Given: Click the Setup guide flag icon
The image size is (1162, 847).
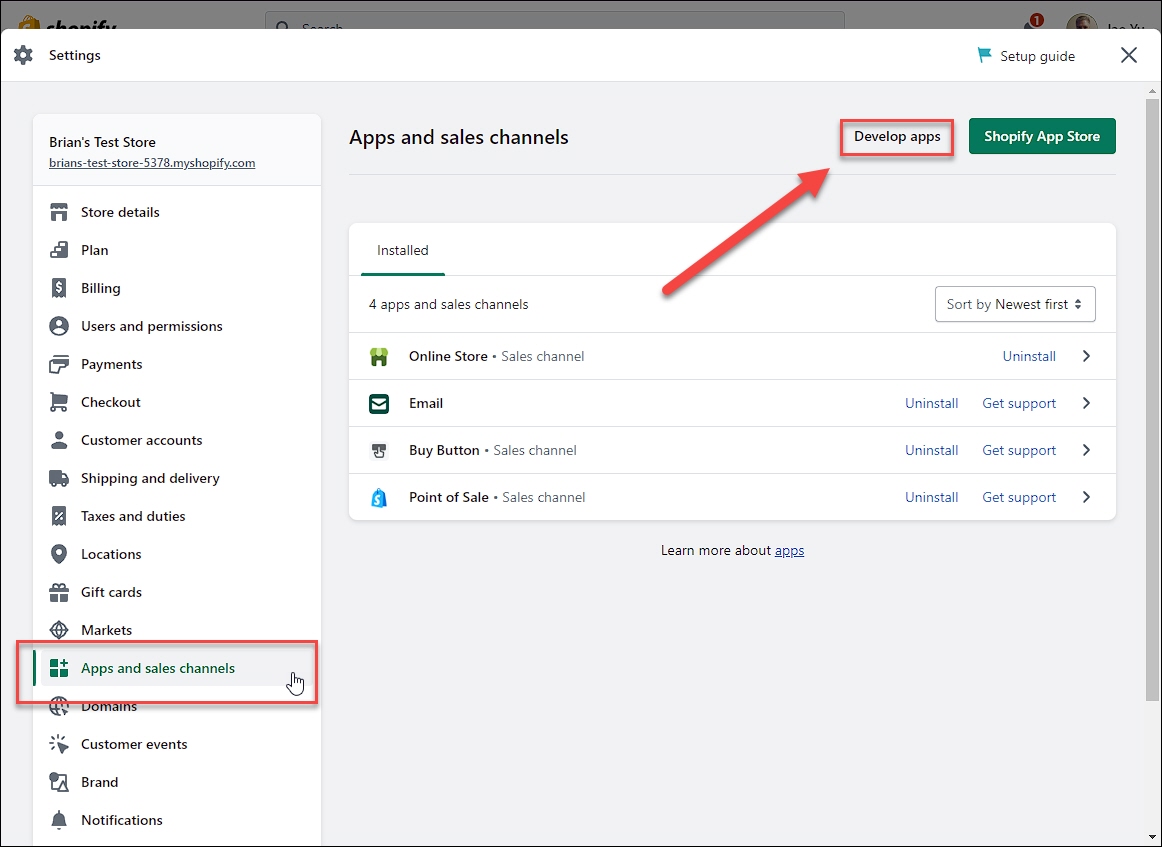Looking at the screenshot, I should pyautogui.click(x=984, y=56).
